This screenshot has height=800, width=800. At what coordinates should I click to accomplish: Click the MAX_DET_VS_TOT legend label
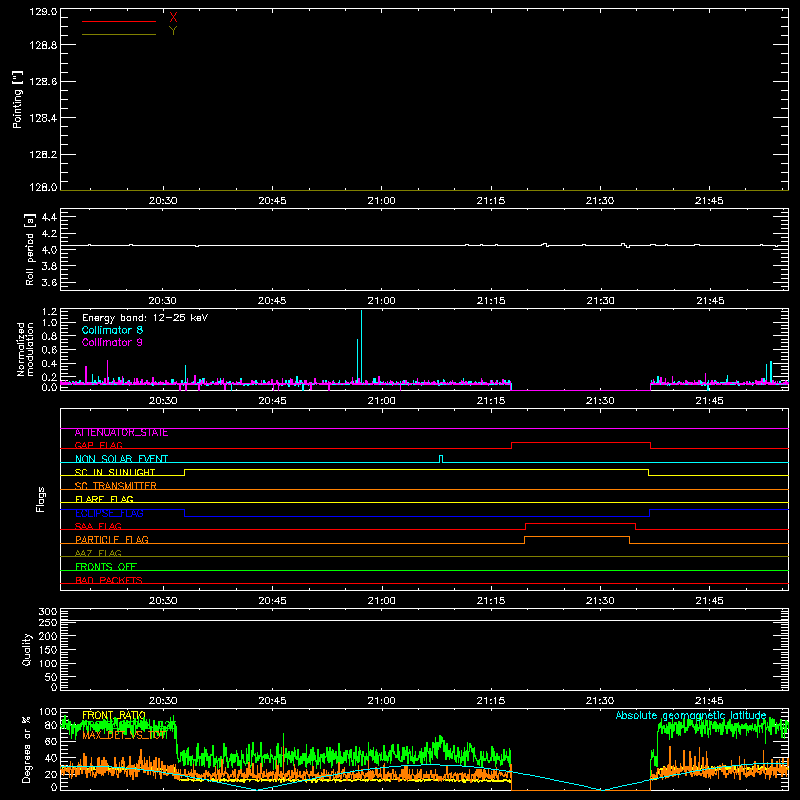tap(124, 736)
